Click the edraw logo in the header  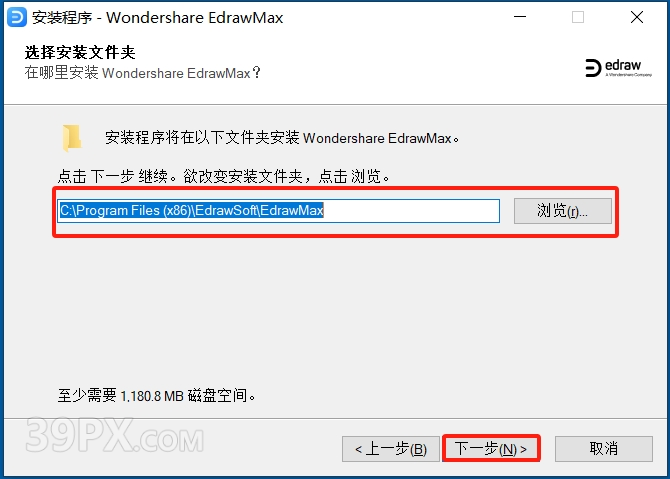tap(618, 68)
